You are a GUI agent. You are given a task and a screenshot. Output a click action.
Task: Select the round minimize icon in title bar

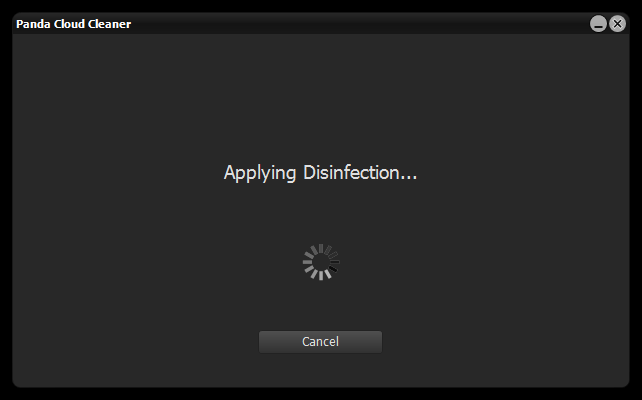click(x=598, y=24)
